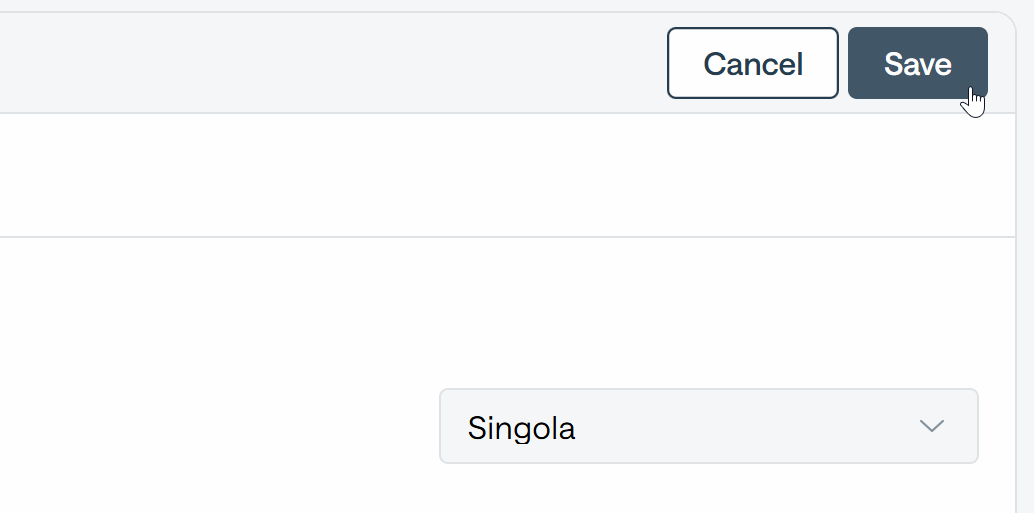Confirm the form using the dark Save button
Viewport: 1034px width, 513px height.
(x=917, y=63)
